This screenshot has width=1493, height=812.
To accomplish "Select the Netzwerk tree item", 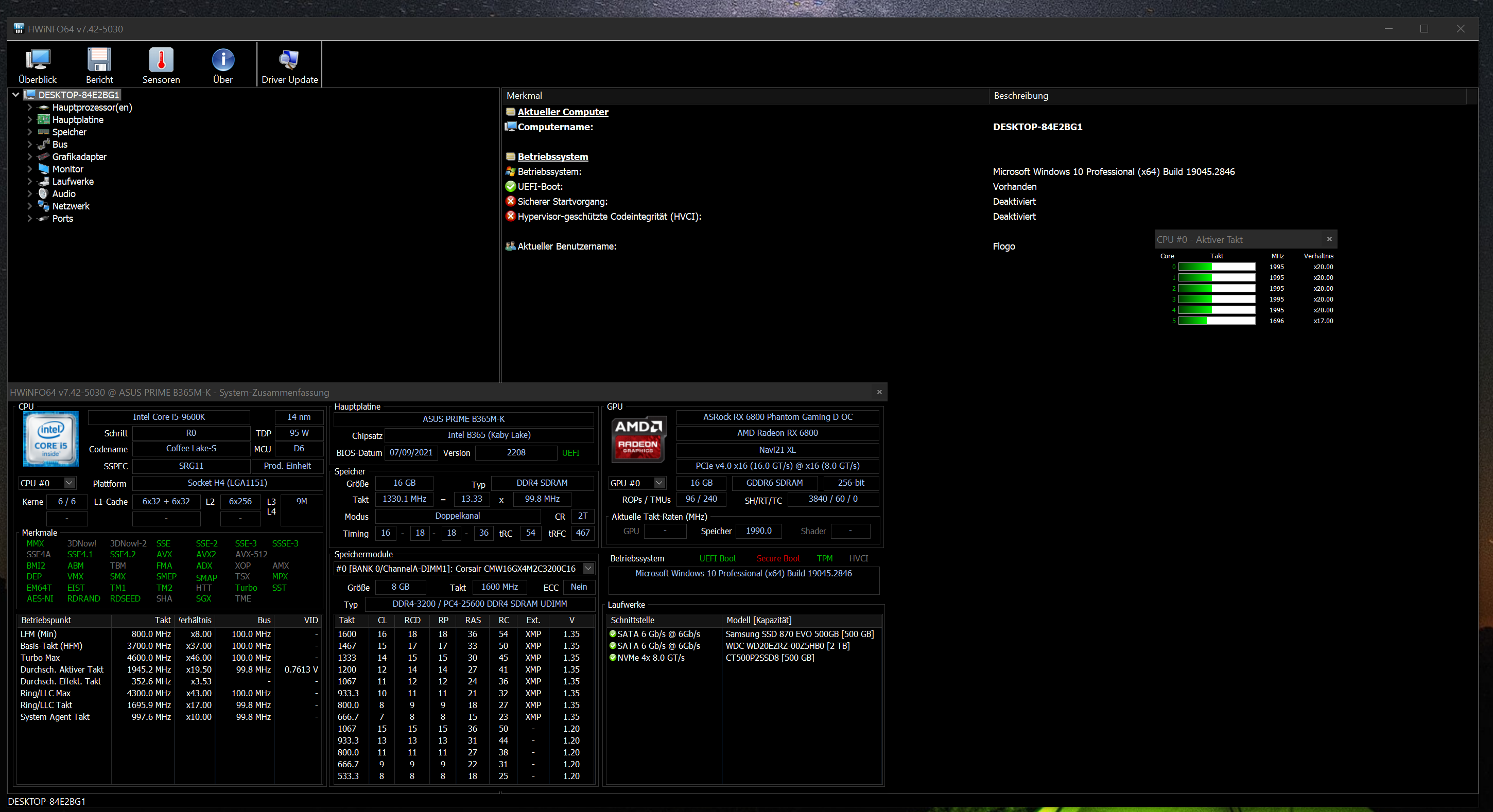I will tap(70, 206).
